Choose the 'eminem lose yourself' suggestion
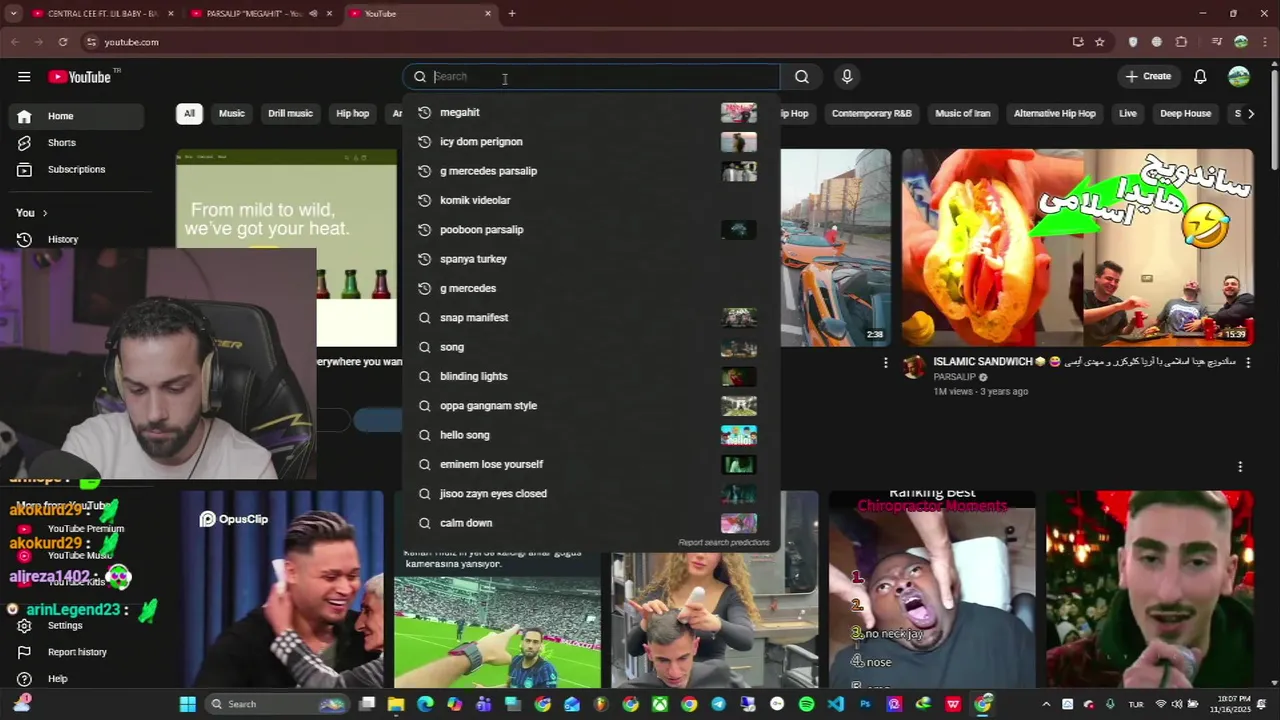This screenshot has height=720, width=1280. tap(591, 464)
